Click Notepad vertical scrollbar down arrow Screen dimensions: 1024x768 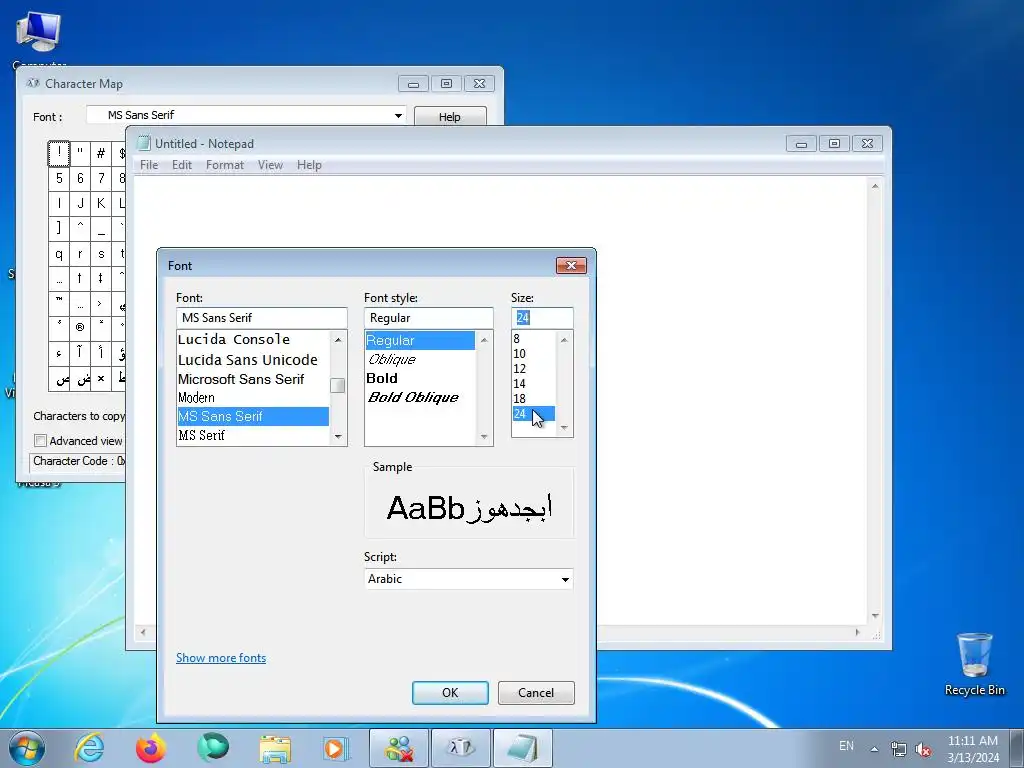[x=875, y=616]
